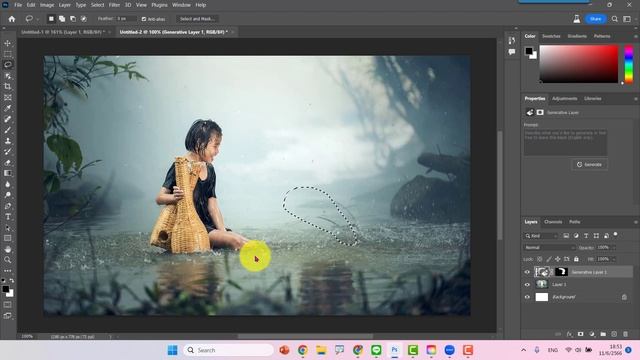Click the Add to selection icon

62,19
